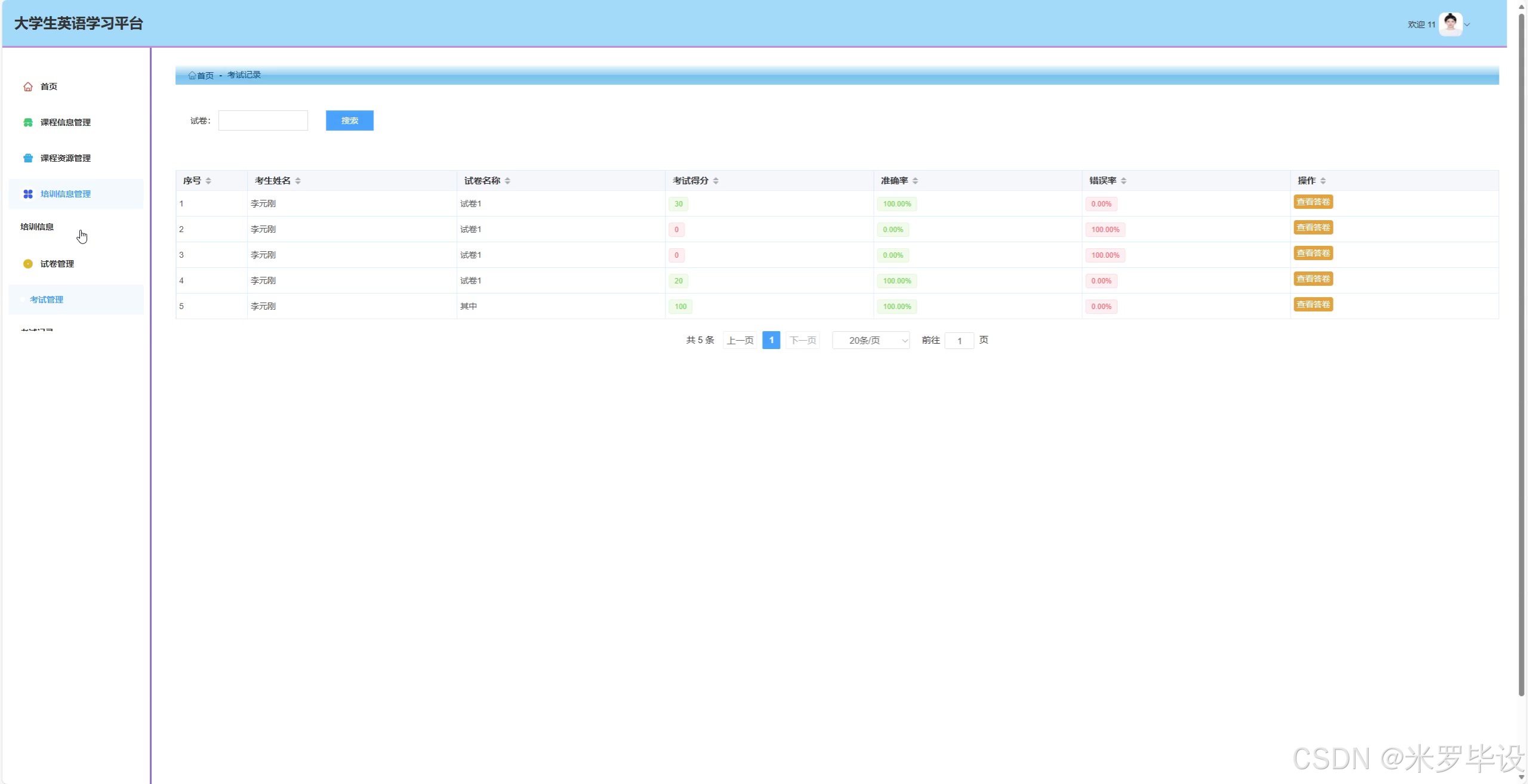Click the 培训信息管理 four-dot icon
The image size is (1528, 784).
28,194
